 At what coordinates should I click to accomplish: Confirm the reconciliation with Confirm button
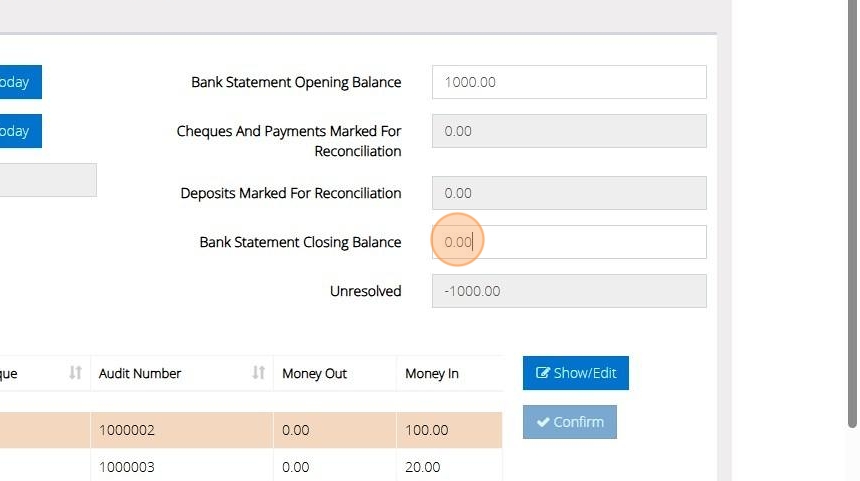click(x=569, y=422)
